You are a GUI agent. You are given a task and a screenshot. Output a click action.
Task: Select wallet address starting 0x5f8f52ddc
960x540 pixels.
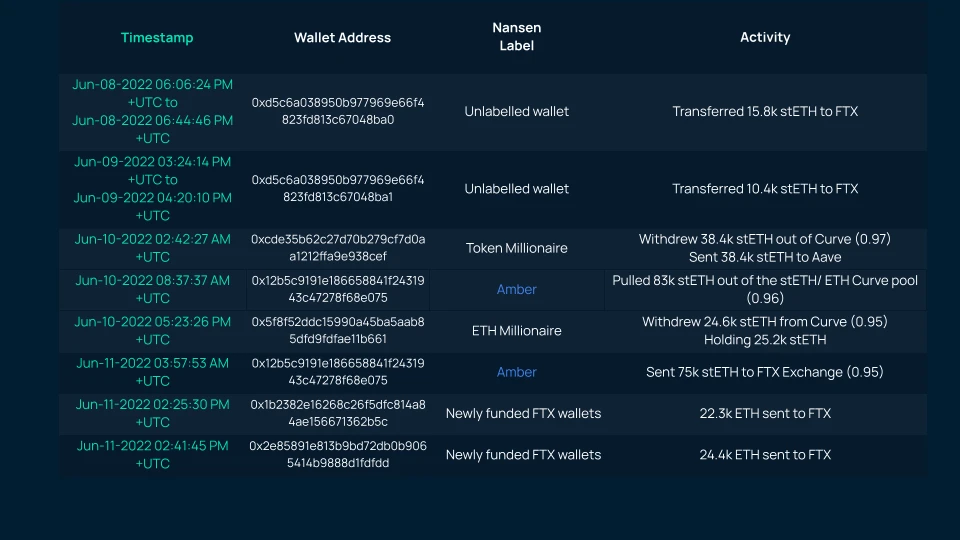338,330
